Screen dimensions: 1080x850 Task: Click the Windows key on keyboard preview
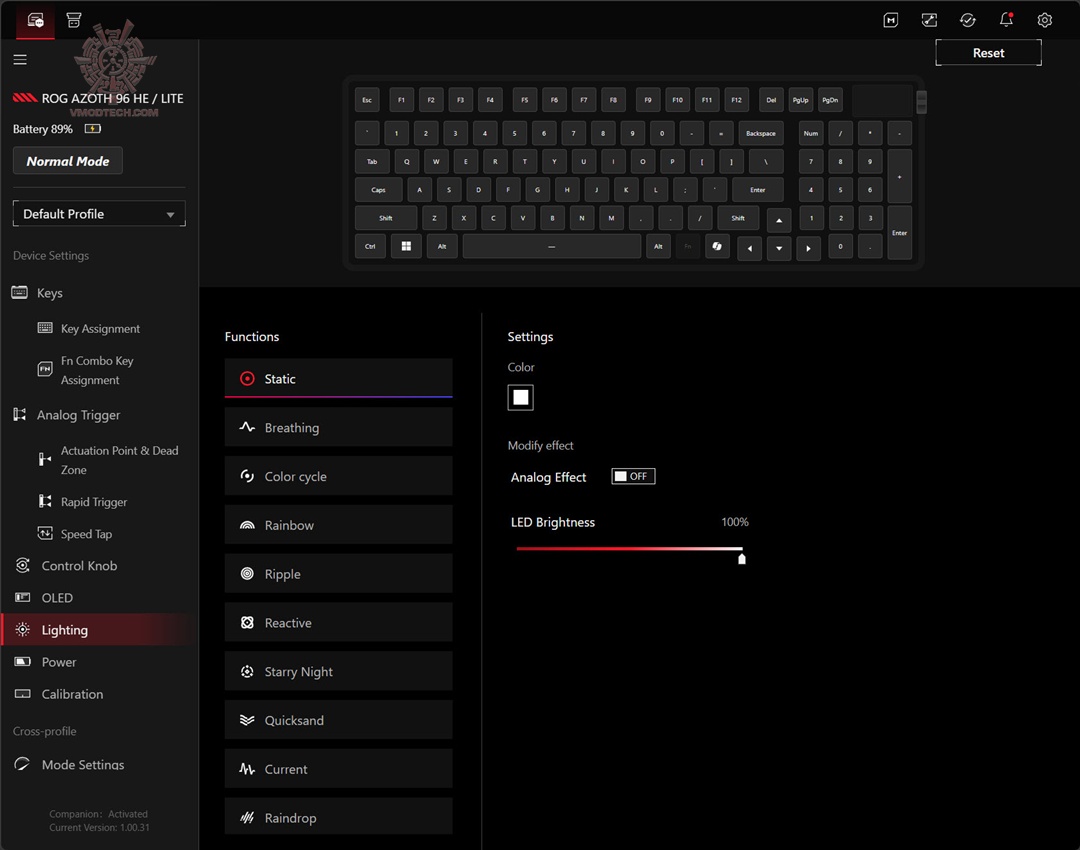[x=406, y=246]
